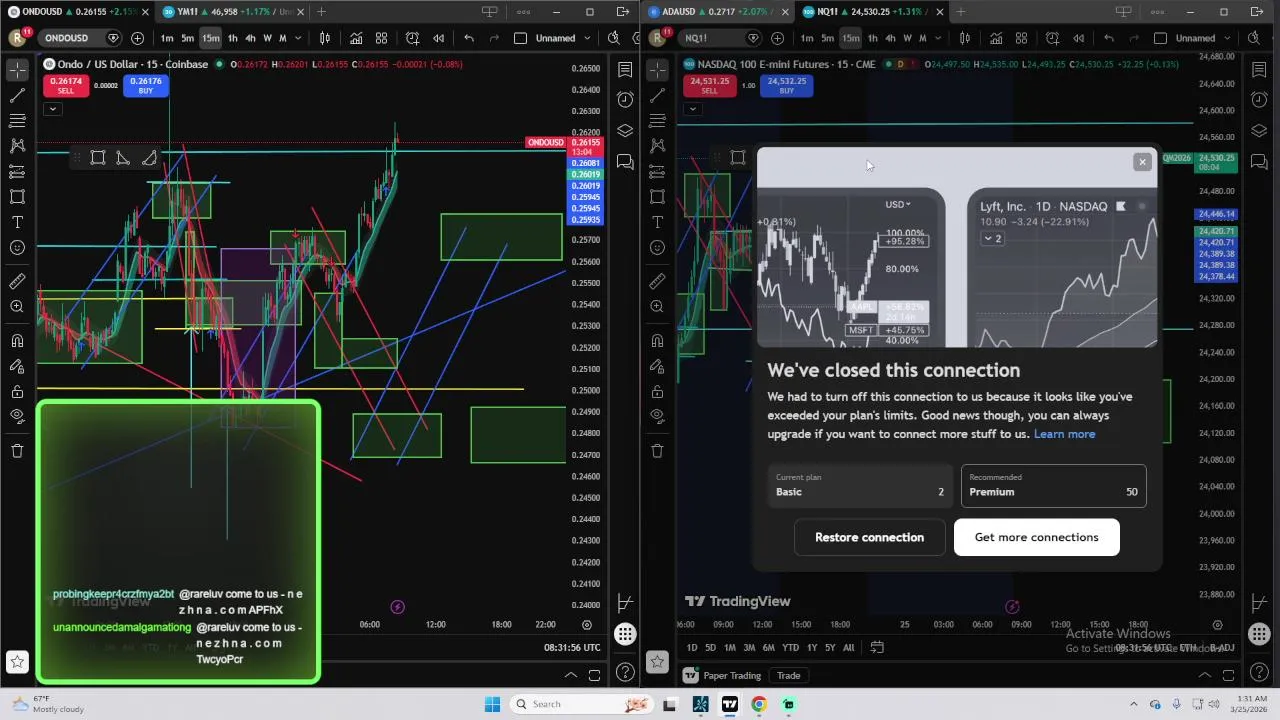
Task: Select 1m timeframe in left window
Action: click(x=167, y=38)
